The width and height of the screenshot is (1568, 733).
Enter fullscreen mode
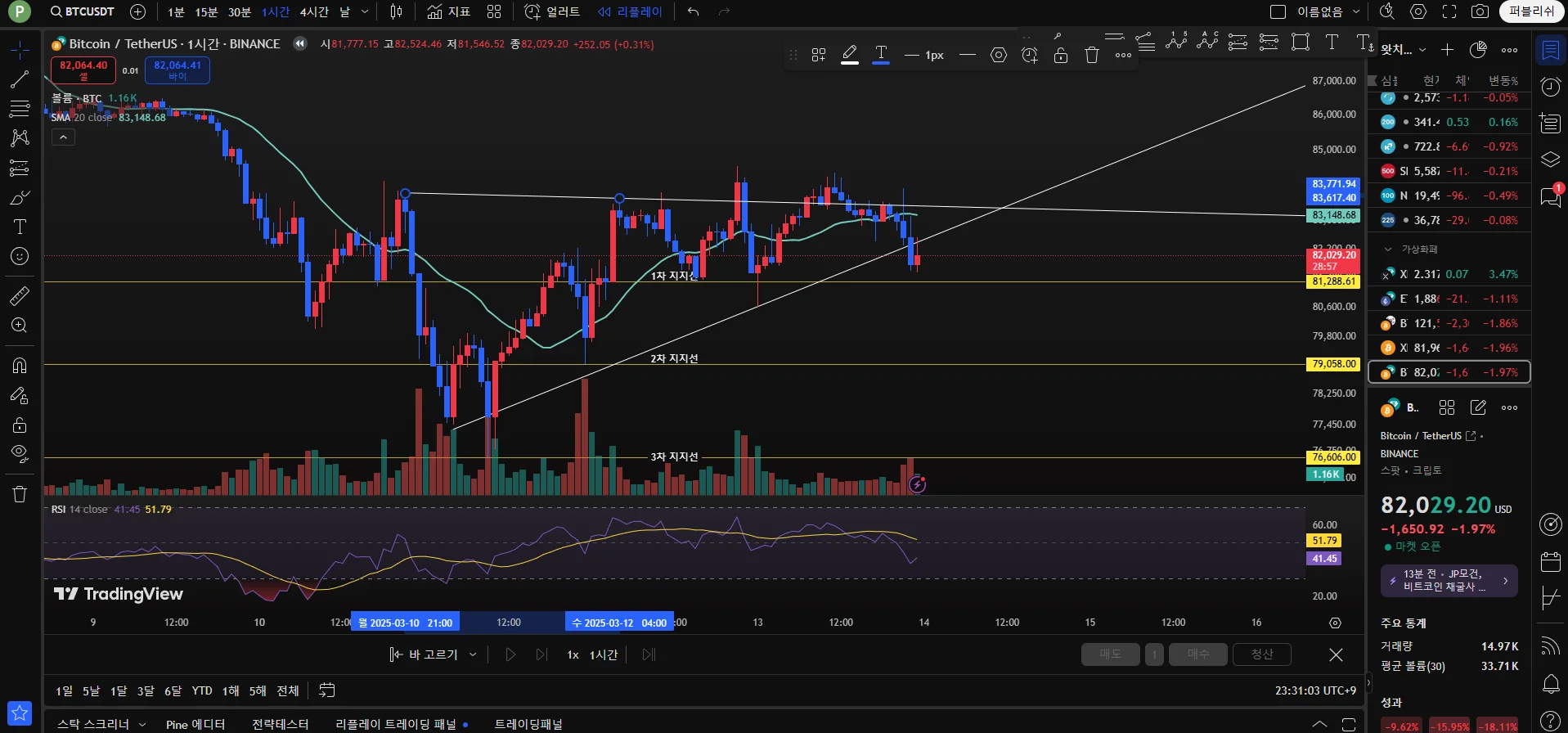tap(1449, 11)
